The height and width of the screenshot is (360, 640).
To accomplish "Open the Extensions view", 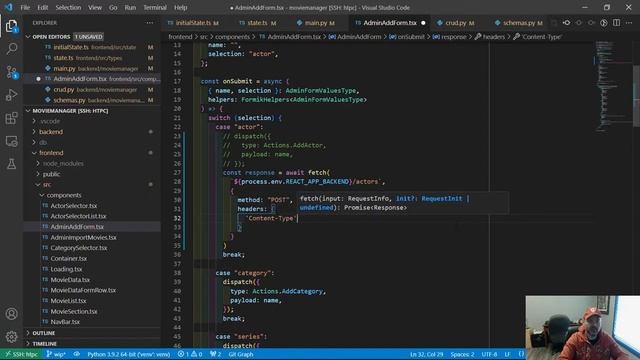I will (11, 118).
